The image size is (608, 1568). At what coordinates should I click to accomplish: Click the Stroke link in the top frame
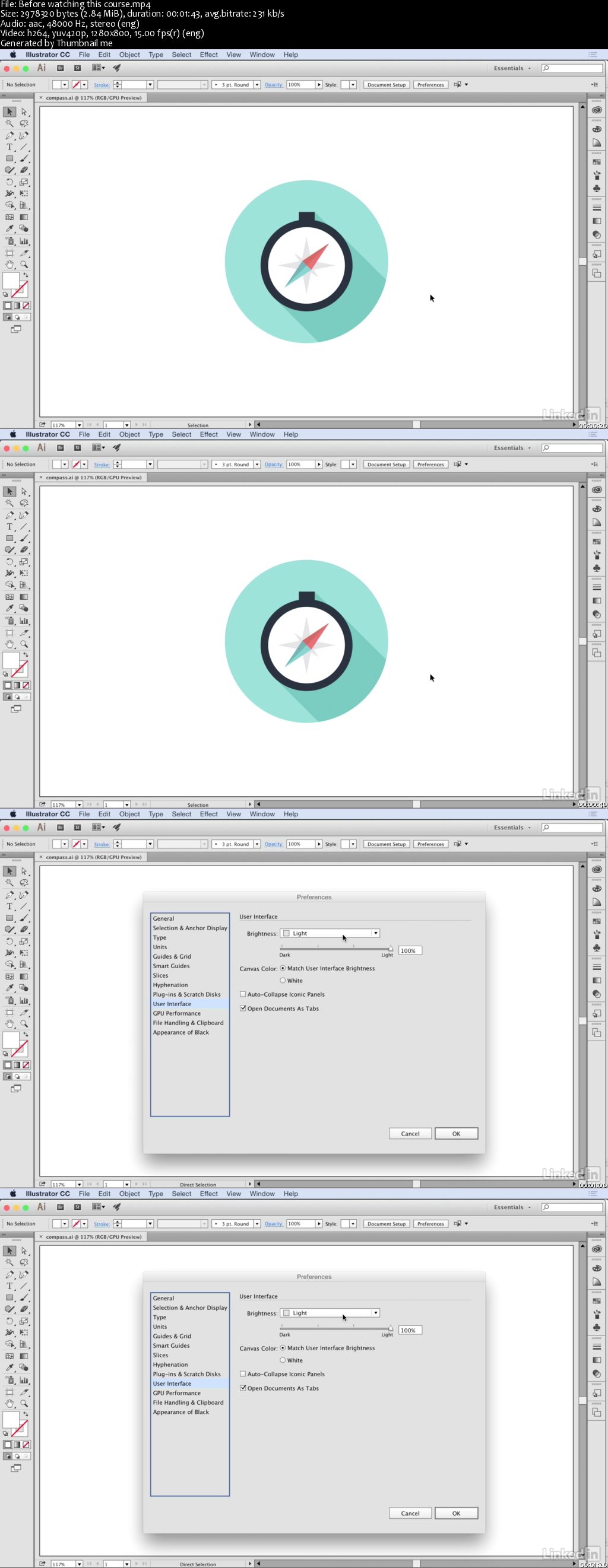102,85
